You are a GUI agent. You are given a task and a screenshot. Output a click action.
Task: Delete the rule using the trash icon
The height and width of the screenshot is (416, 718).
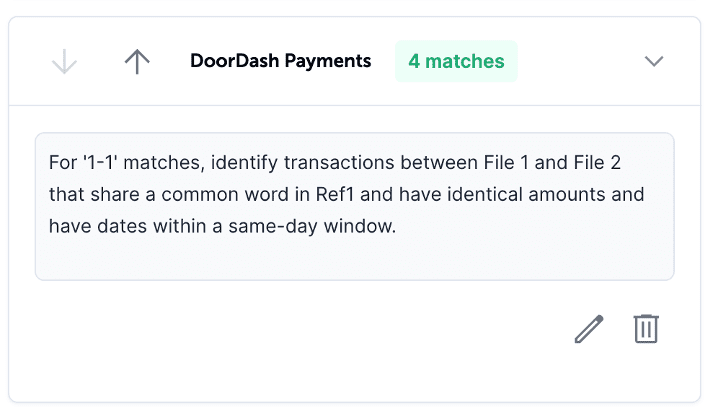pyautogui.click(x=646, y=329)
